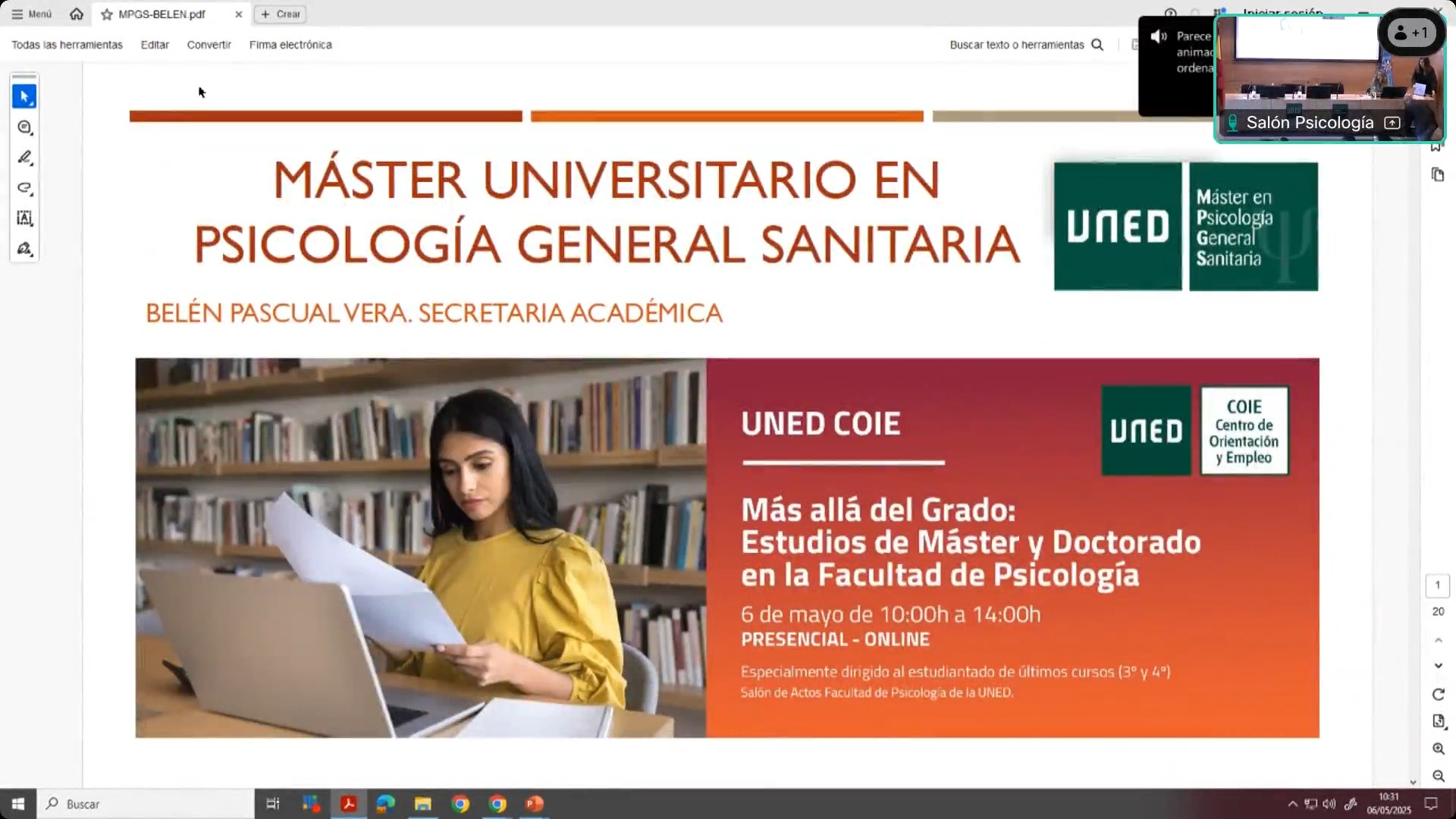The image size is (1456, 819).
Task: Select the highlighter pen tool
Action: tap(24, 158)
